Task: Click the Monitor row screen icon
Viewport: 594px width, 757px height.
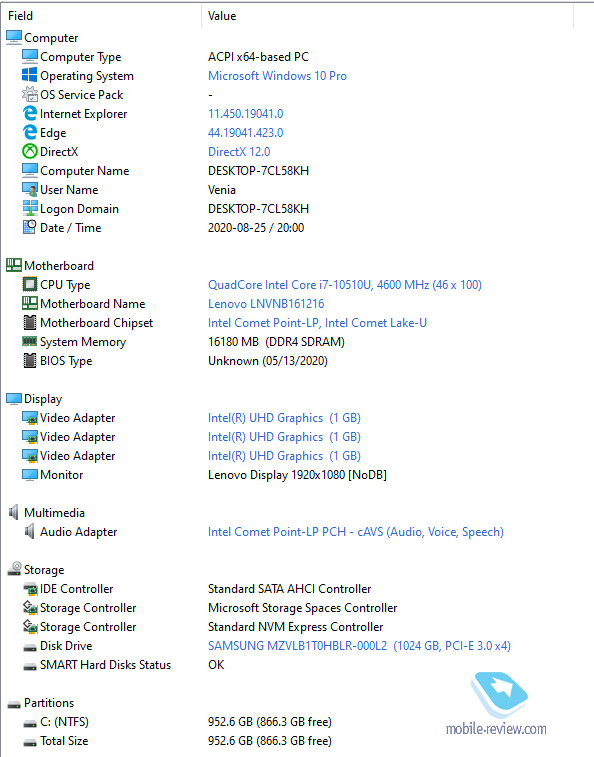Action: tap(29, 475)
